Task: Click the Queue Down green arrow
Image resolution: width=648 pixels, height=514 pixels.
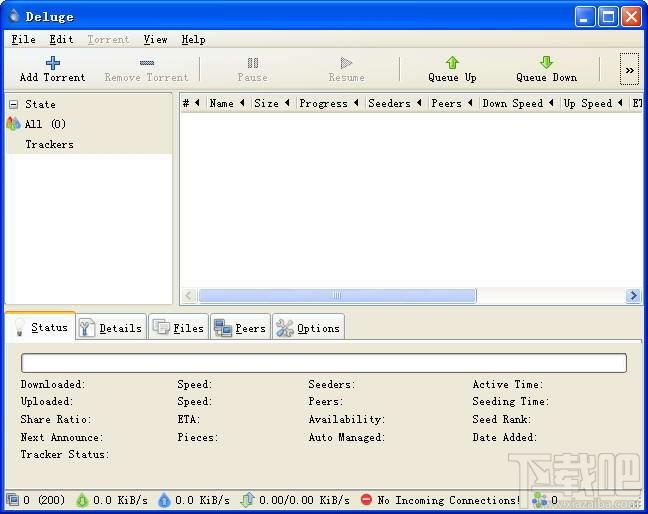Action: pos(546,63)
